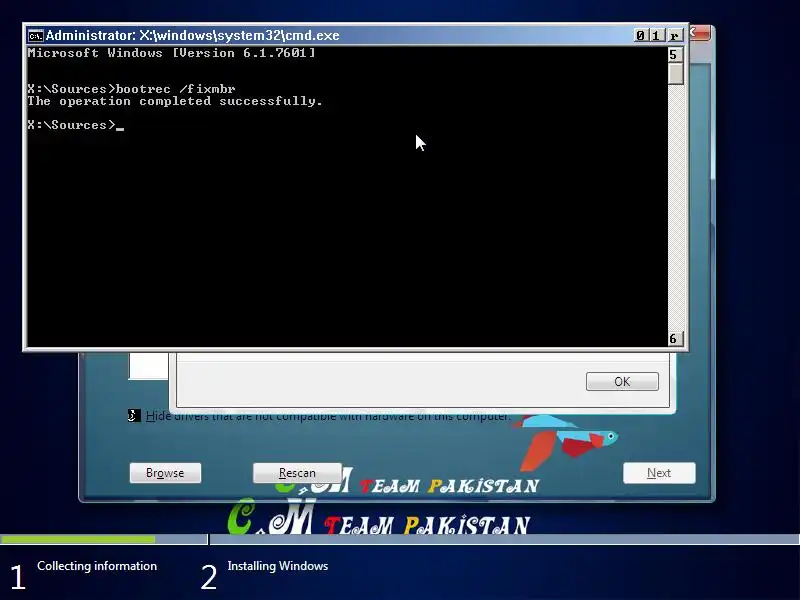Click the 'bootrec /fixmbr' command line
800x600 pixels.
pyautogui.click(x=132, y=89)
